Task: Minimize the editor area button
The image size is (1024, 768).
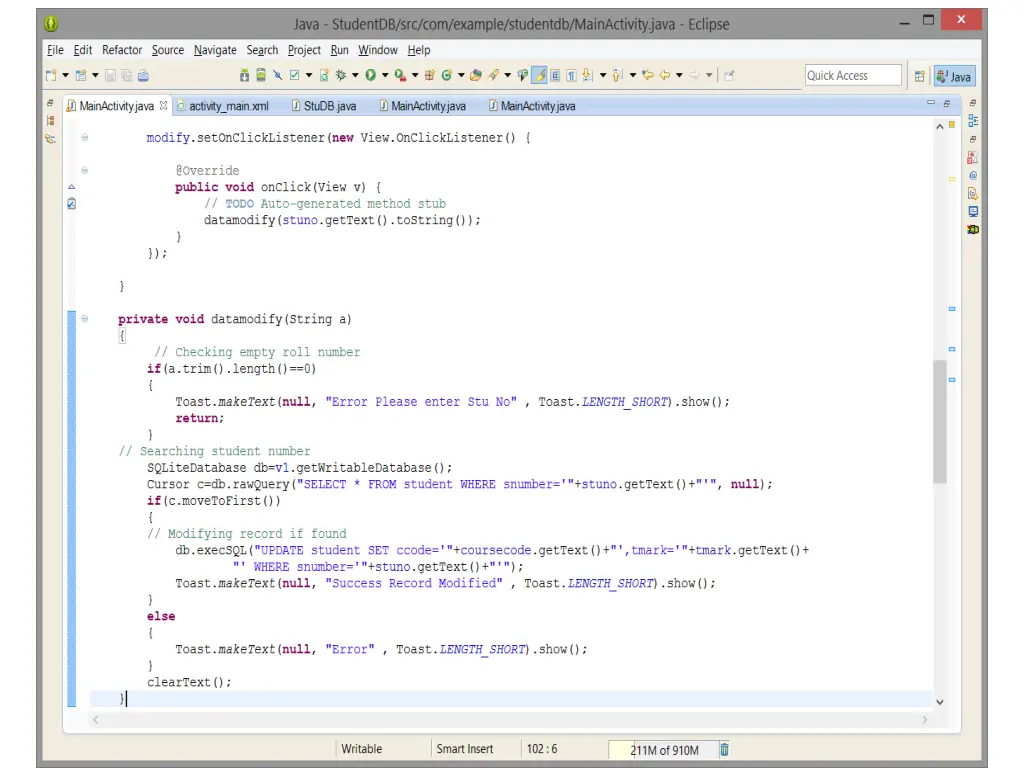Action: pos(931,103)
